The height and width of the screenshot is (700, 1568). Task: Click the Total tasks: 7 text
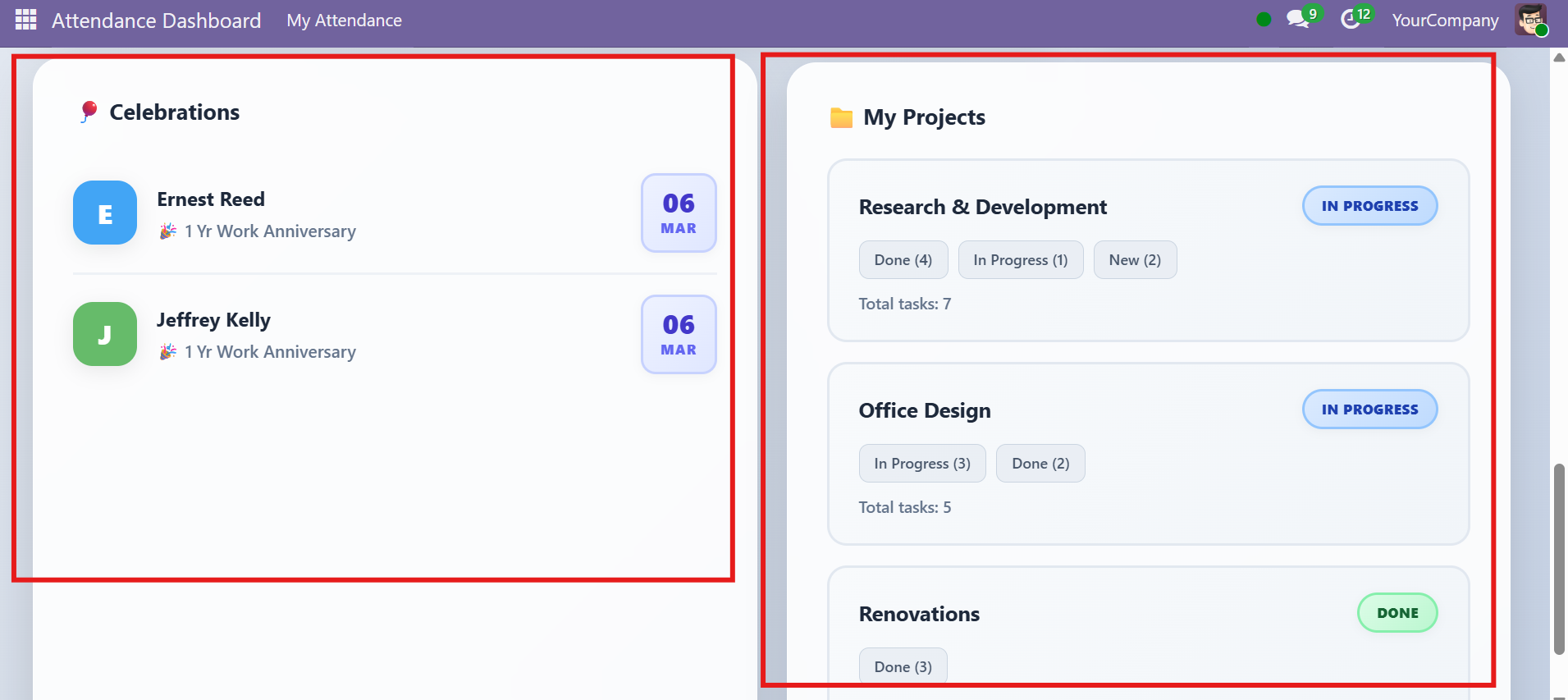905,304
